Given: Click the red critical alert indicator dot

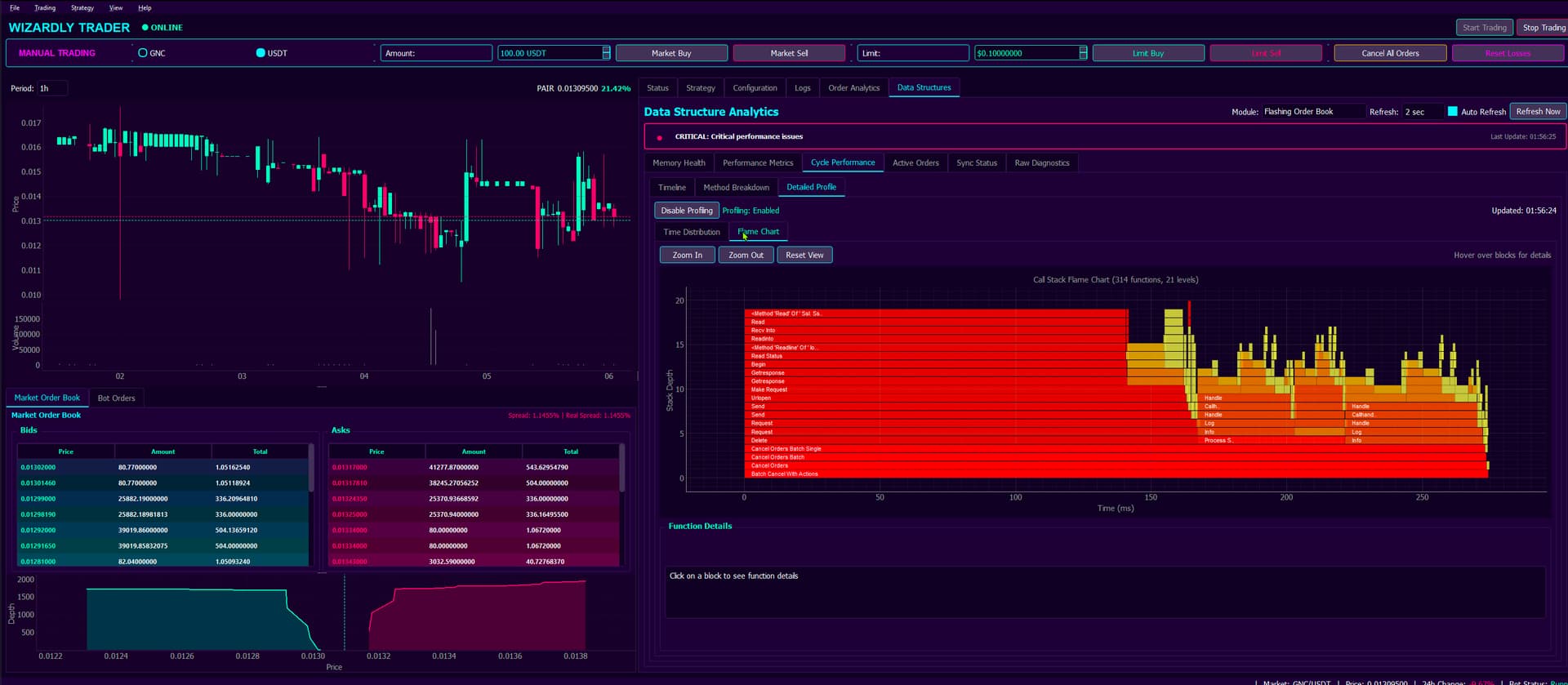Looking at the screenshot, I should pyautogui.click(x=659, y=137).
